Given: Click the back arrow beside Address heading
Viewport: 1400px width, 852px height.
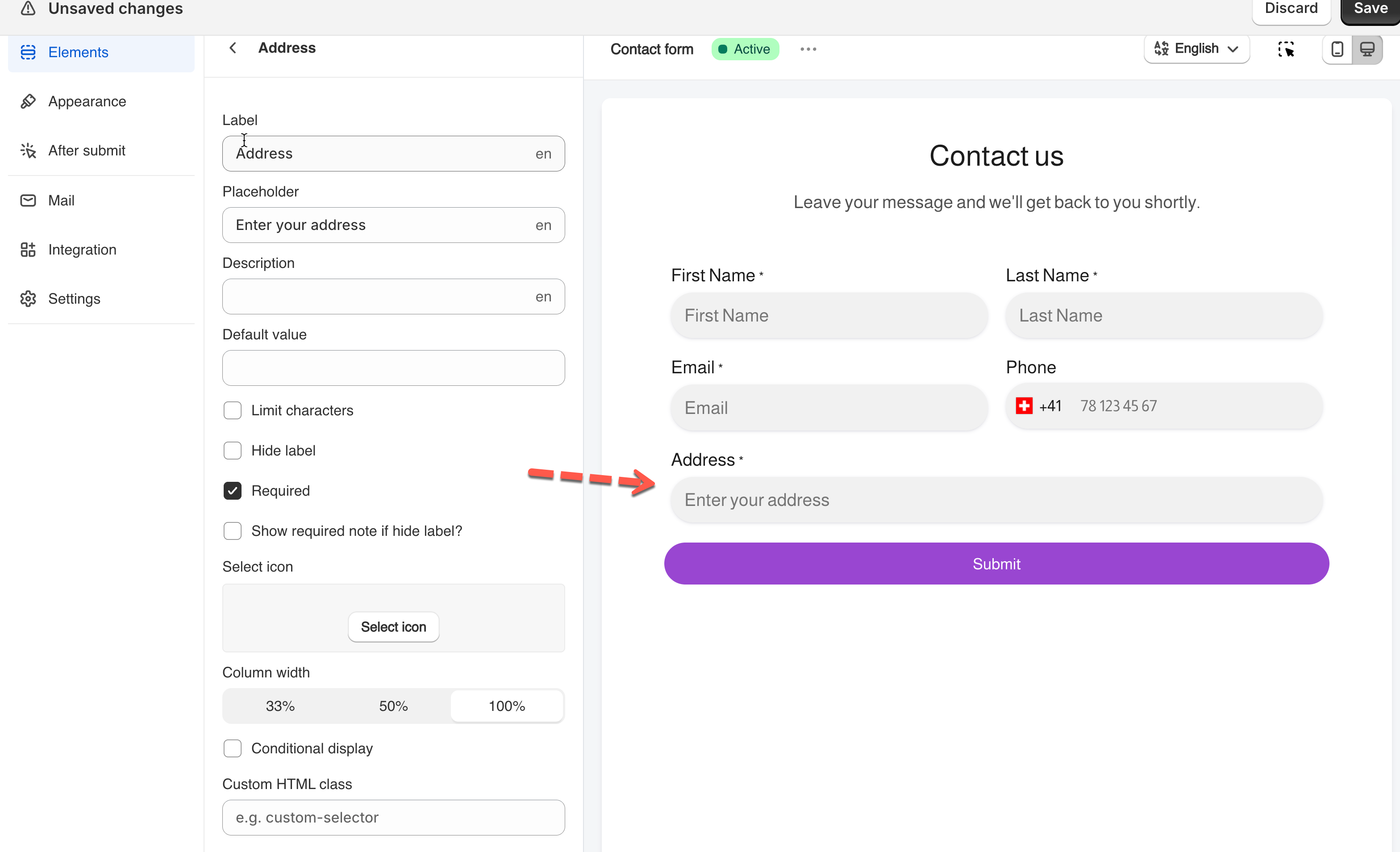Looking at the screenshot, I should coord(233,48).
